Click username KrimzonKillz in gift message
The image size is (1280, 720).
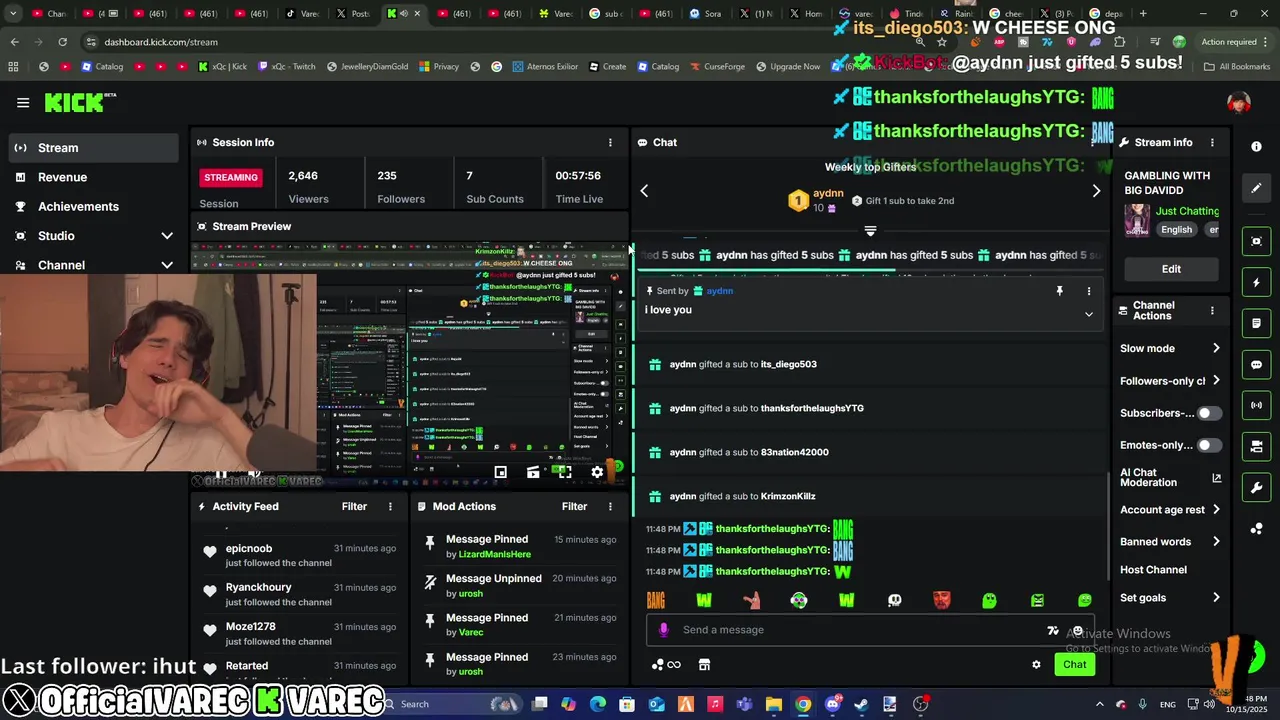pos(788,496)
